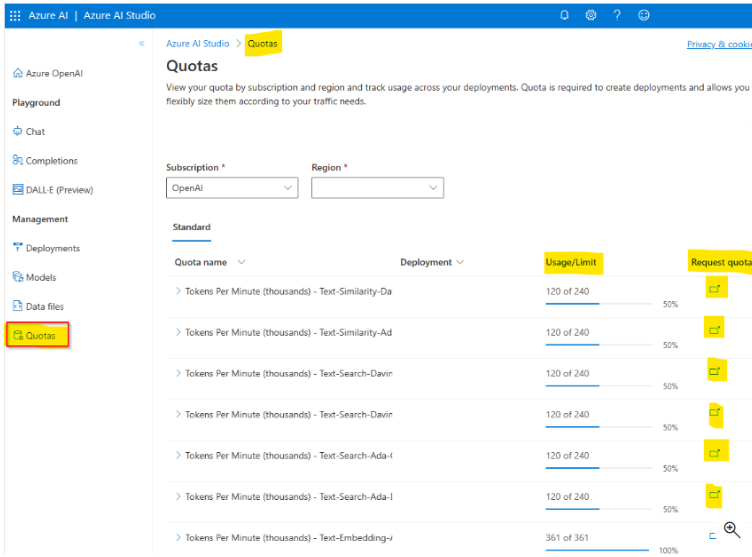Click the Quota name column header
752x557 pixels.
click(x=200, y=262)
